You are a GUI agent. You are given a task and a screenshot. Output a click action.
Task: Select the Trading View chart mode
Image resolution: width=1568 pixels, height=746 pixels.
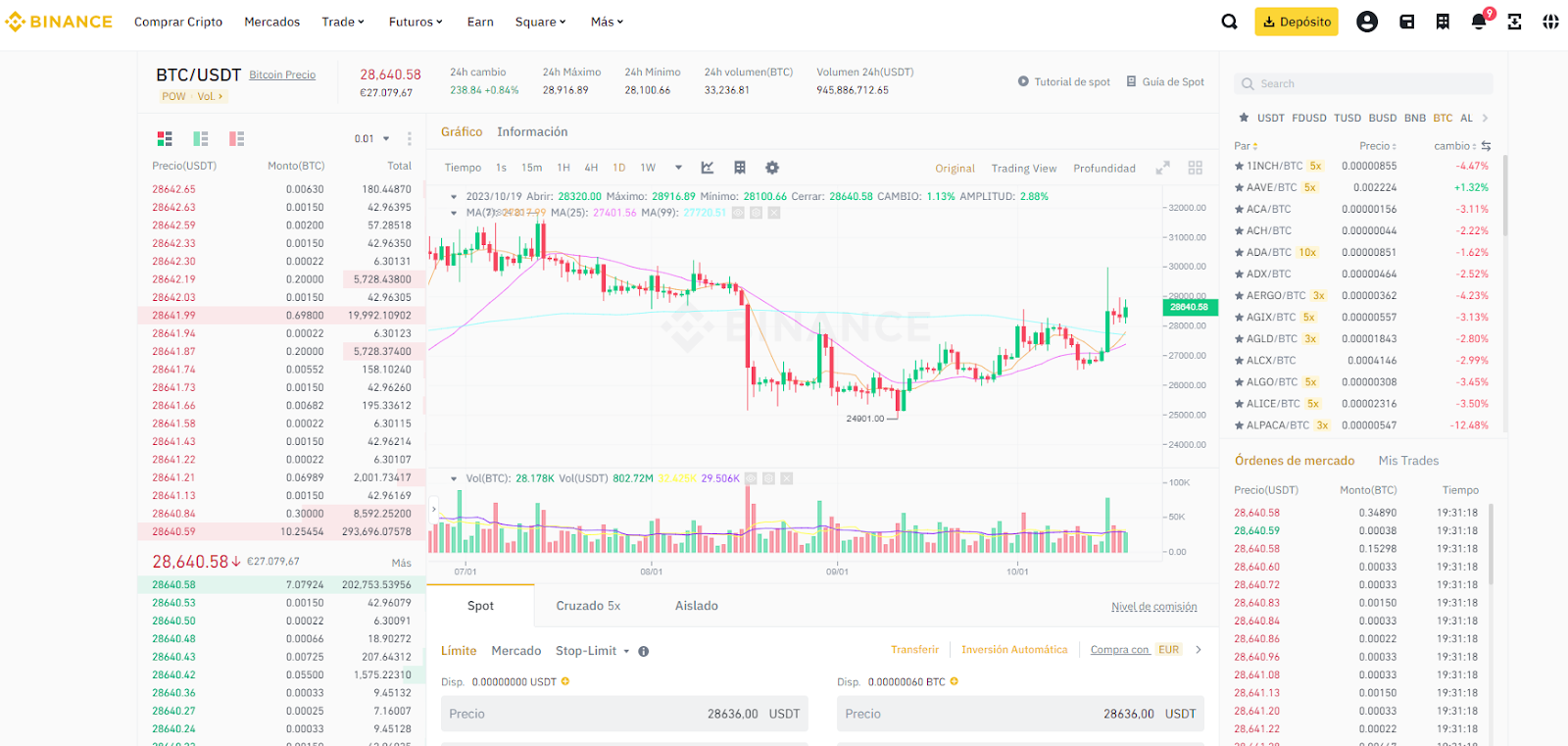1024,169
